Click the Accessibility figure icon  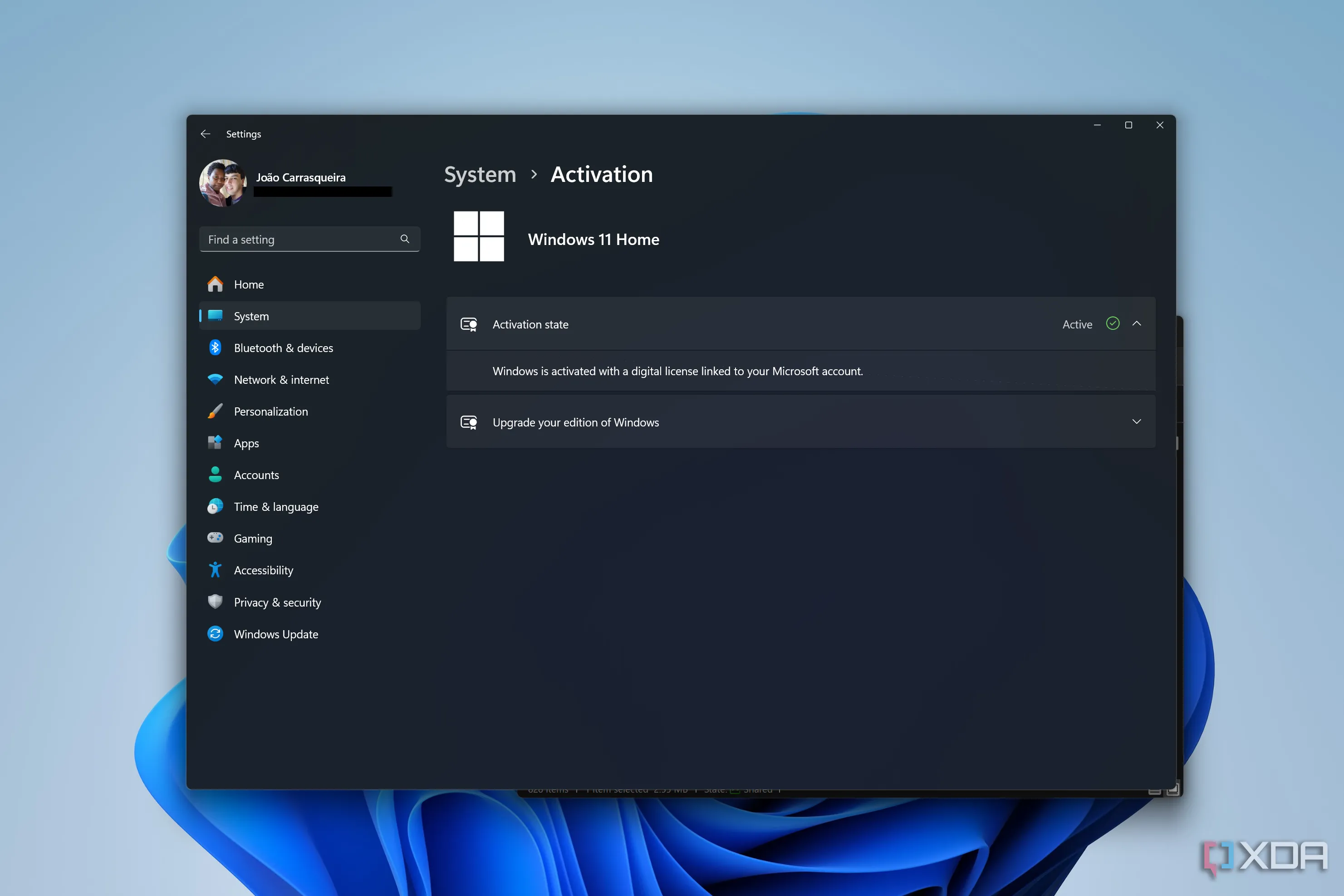tap(215, 570)
